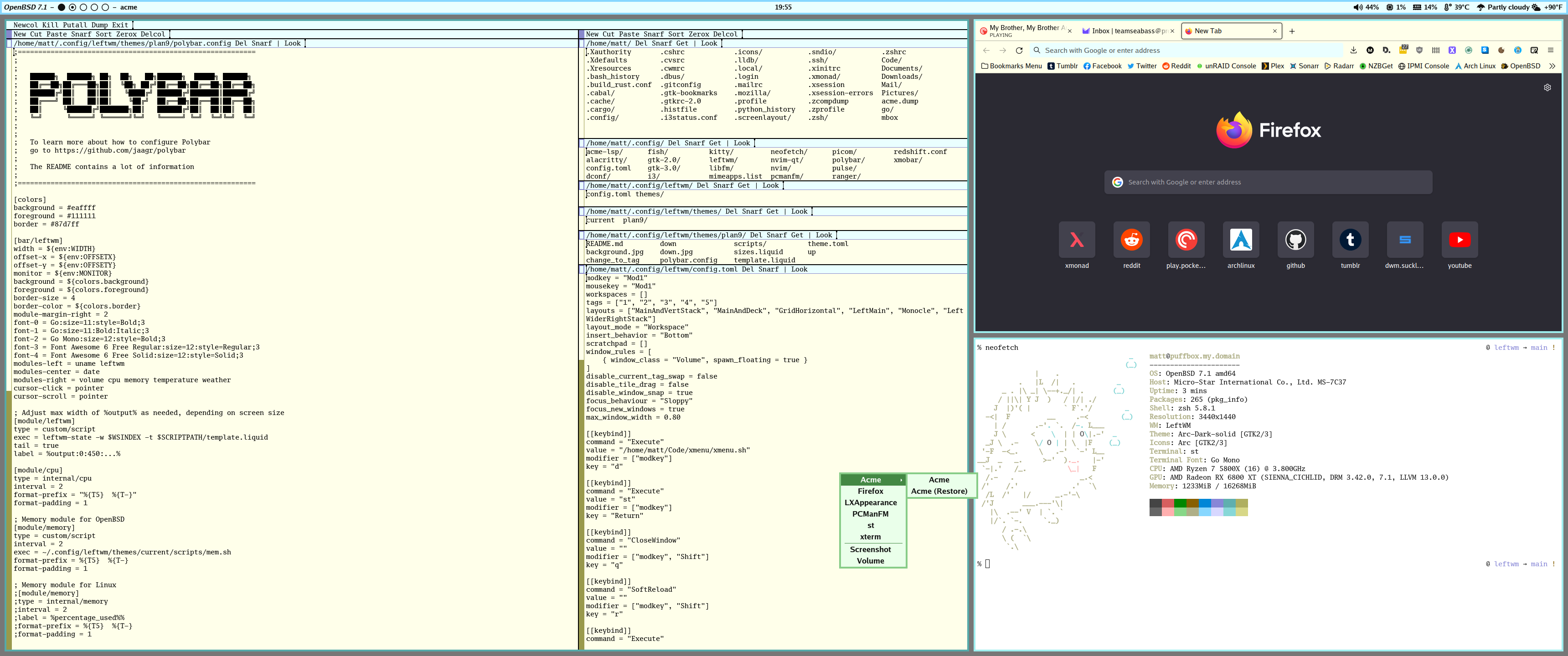Click Putall in the acme top tag
This screenshot has width=1568, height=656.
pyautogui.click(x=75, y=25)
